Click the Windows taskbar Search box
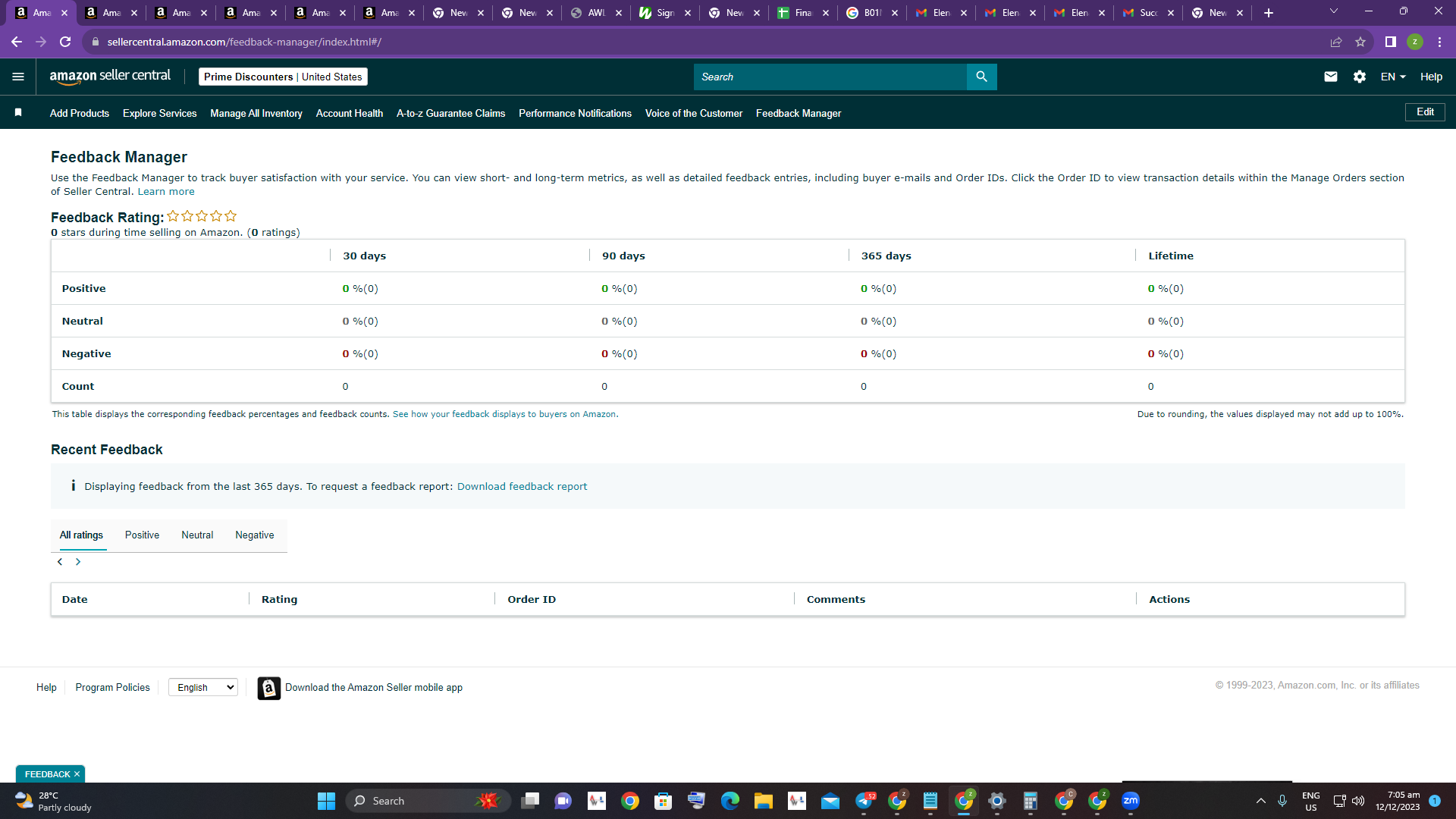This screenshot has width=1456, height=819. pyautogui.click(x=428, y=801)
